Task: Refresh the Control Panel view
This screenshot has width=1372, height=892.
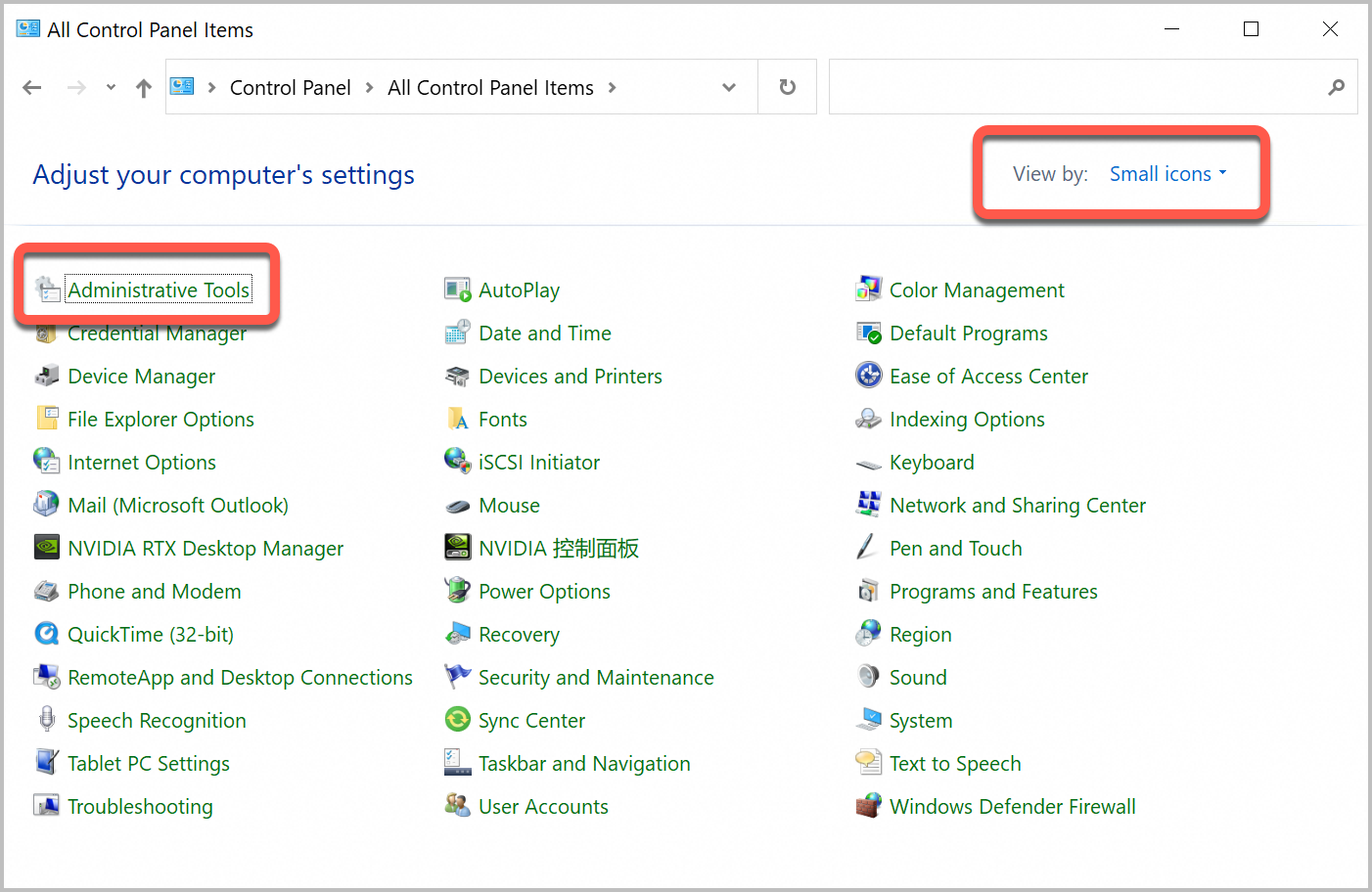Action: point(788,87)
